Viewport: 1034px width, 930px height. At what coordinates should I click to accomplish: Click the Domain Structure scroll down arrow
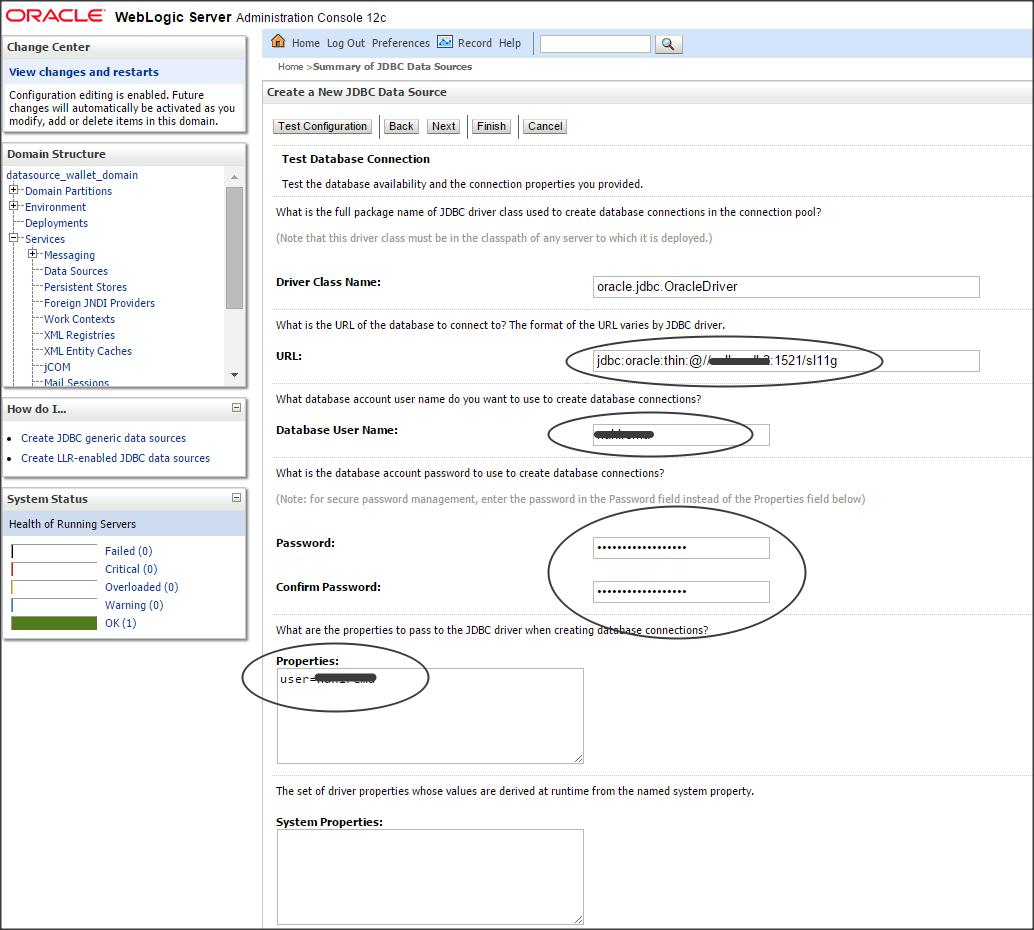click(x=234, y=375)
